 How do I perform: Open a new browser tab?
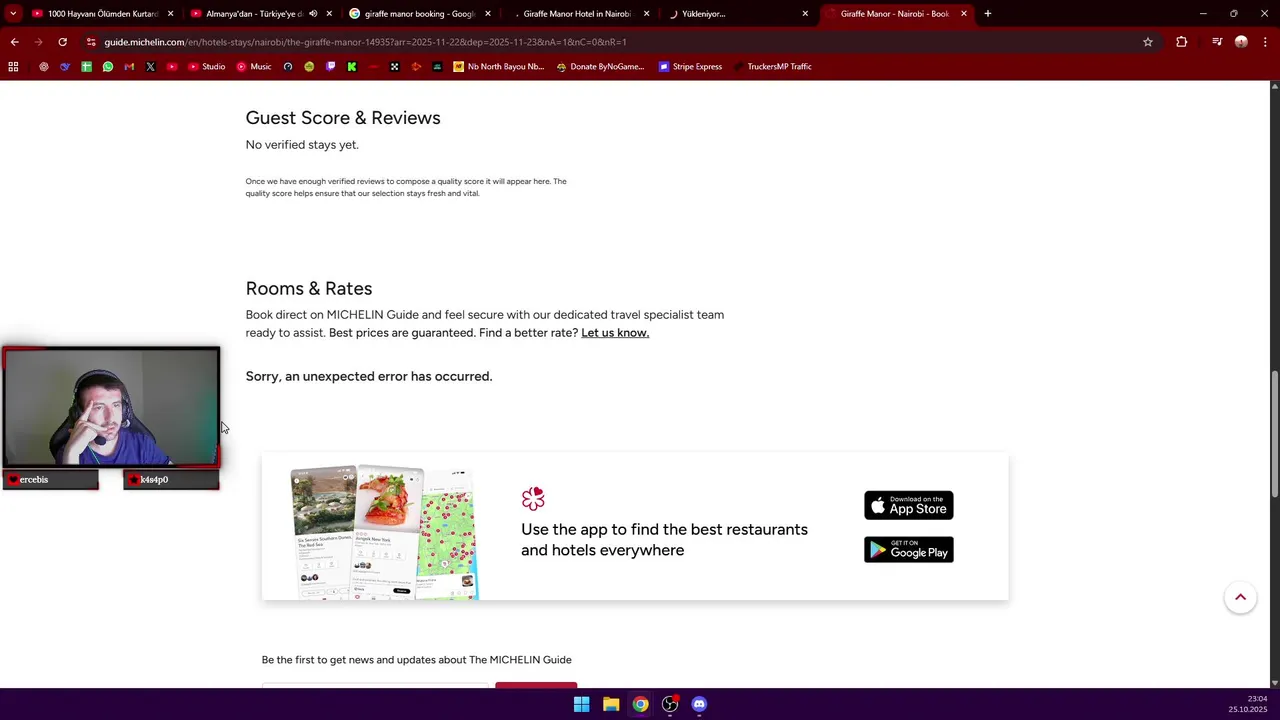coord(987,14)
